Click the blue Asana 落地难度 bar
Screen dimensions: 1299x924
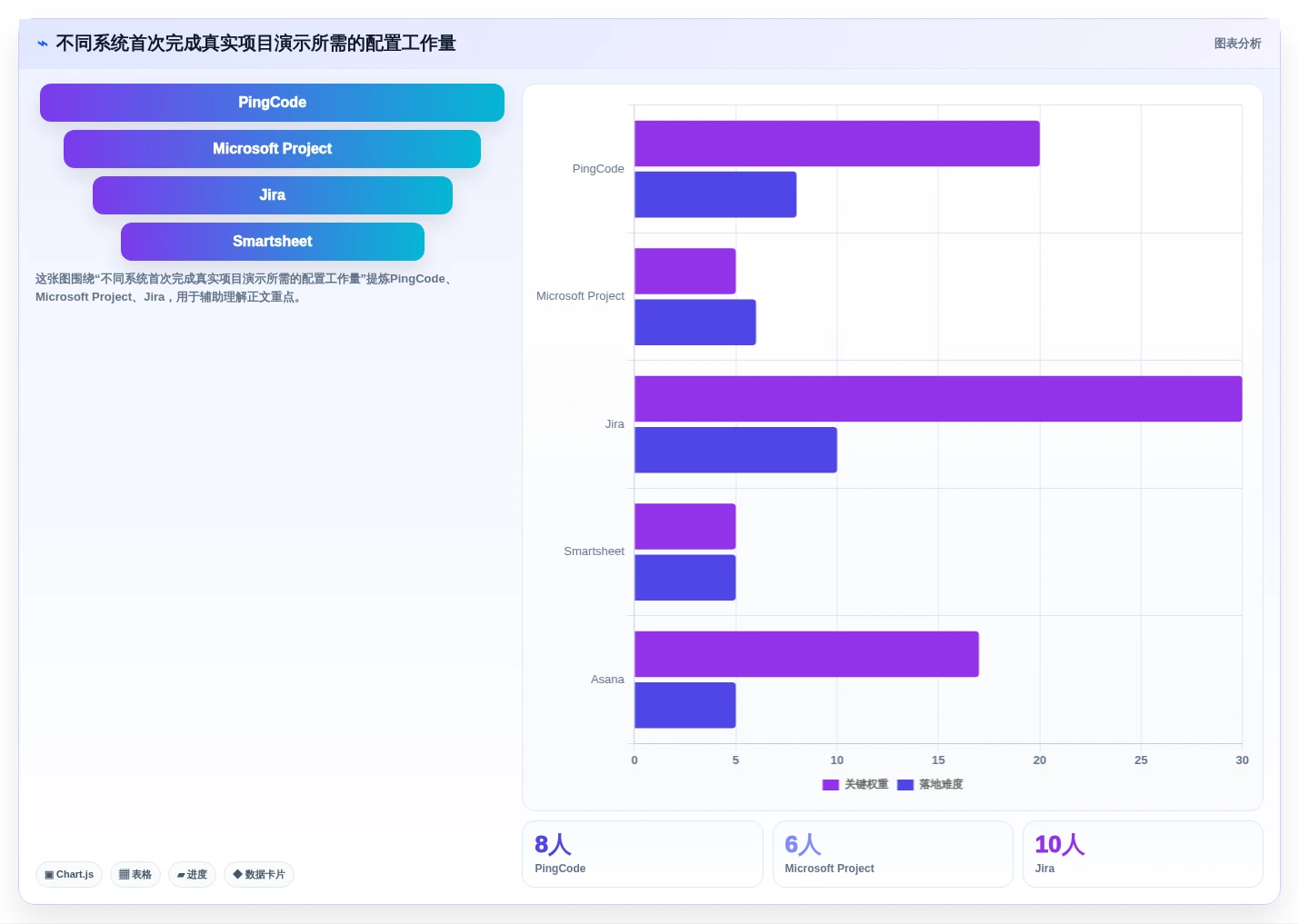[x=685, y=705]
